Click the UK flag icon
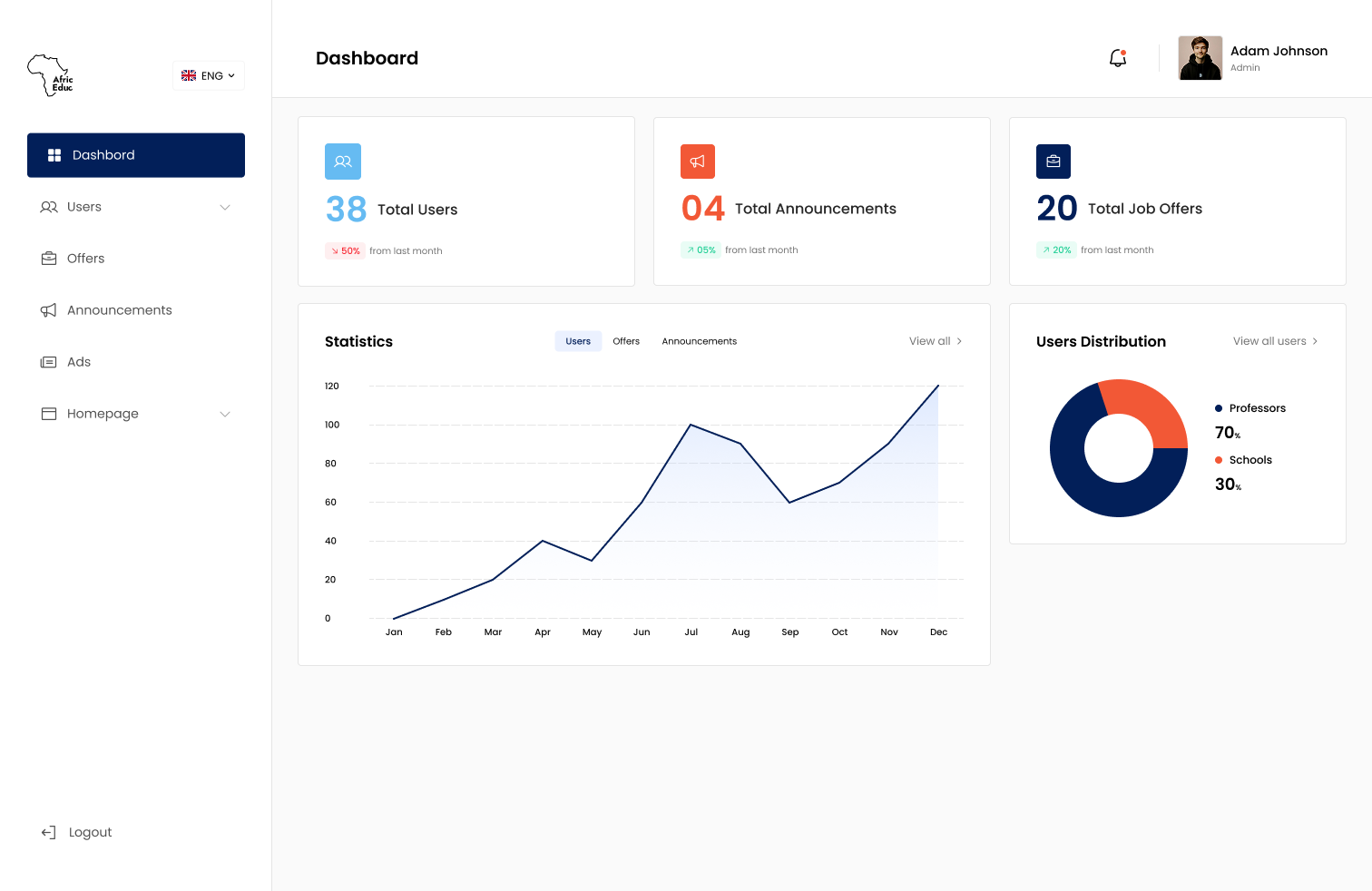This screenshot has width=1372, height=891. click(x=189, y=75)
